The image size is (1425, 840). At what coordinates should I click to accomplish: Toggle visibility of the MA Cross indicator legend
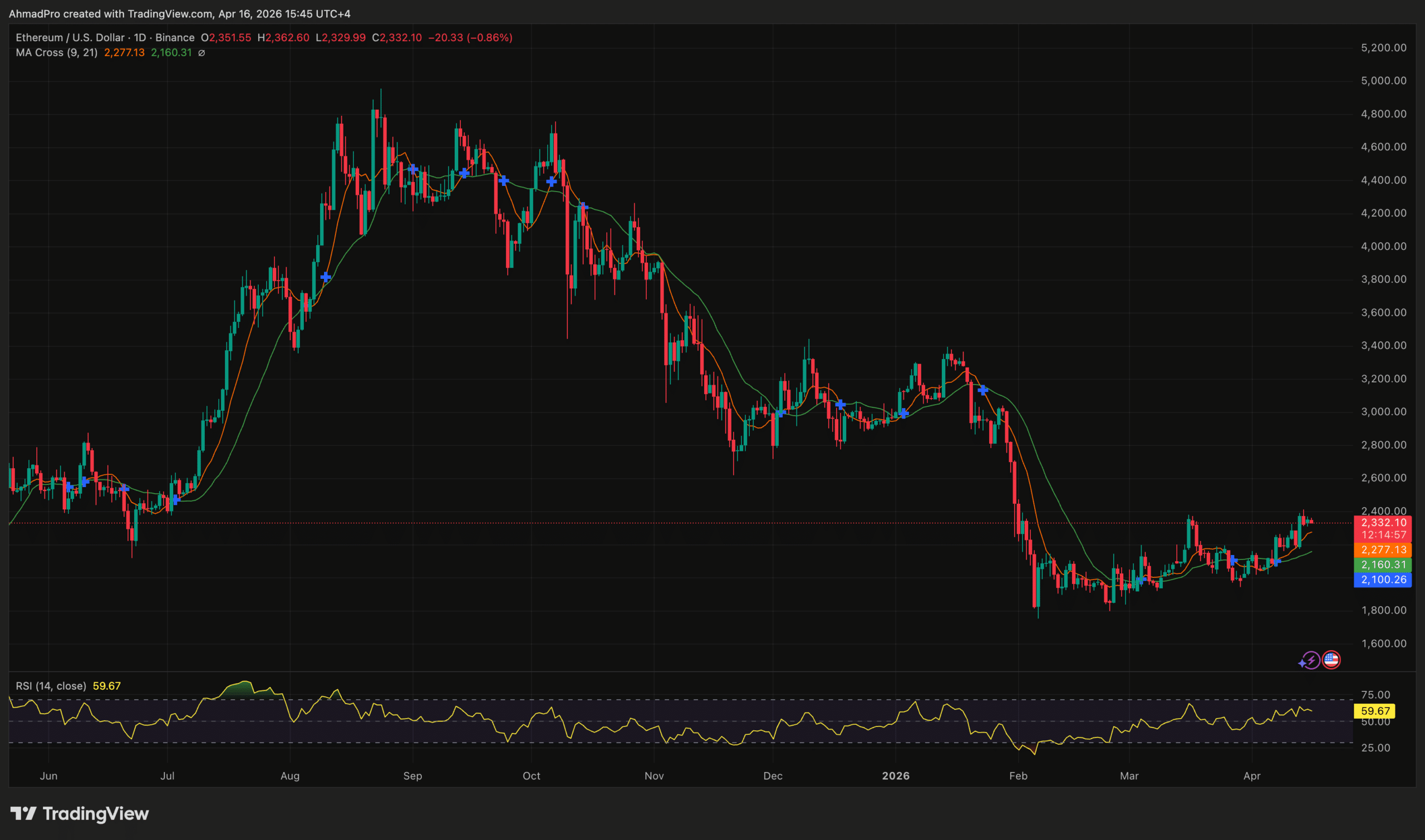click(57, 53)
